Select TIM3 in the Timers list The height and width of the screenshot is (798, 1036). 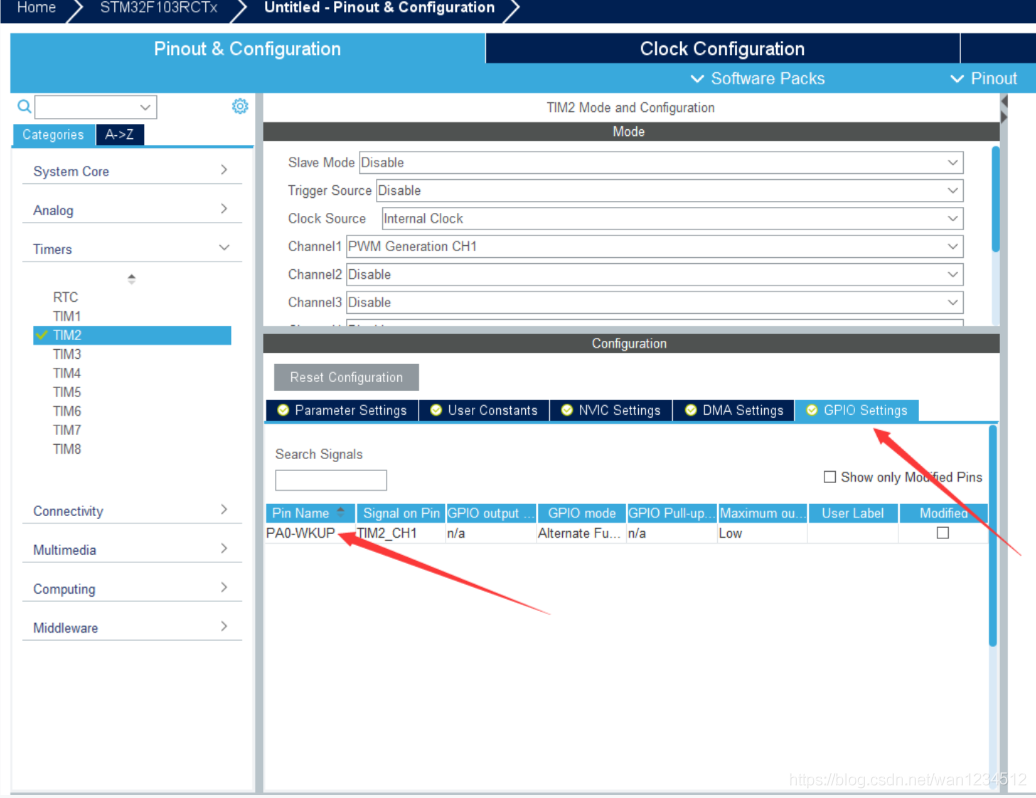point(67,354)
